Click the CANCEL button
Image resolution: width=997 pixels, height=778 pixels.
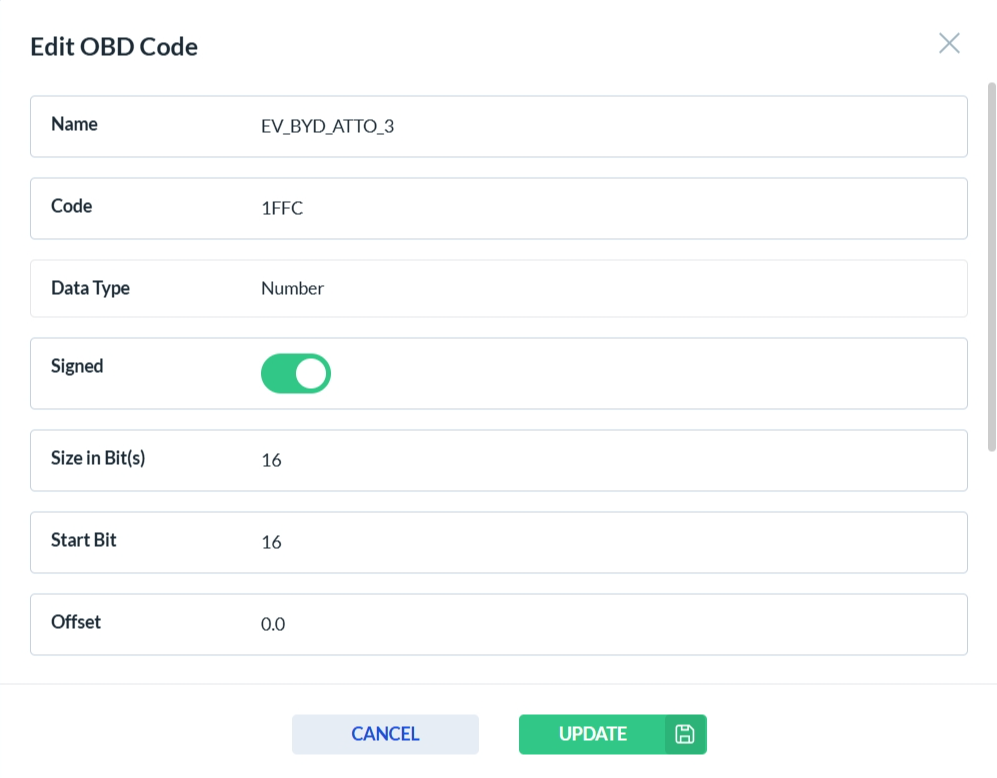(x=385, y=734)
